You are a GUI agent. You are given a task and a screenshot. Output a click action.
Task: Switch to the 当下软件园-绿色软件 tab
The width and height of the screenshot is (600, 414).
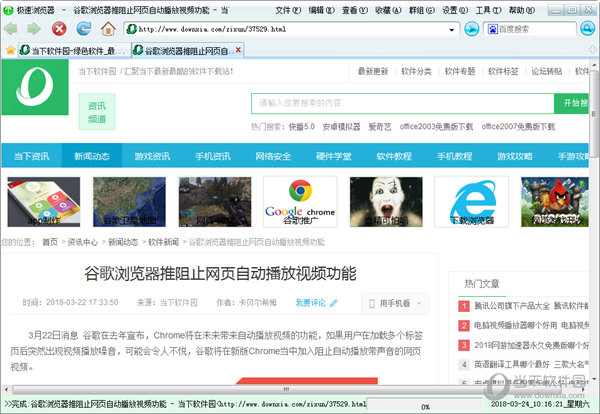click(75, 50)
